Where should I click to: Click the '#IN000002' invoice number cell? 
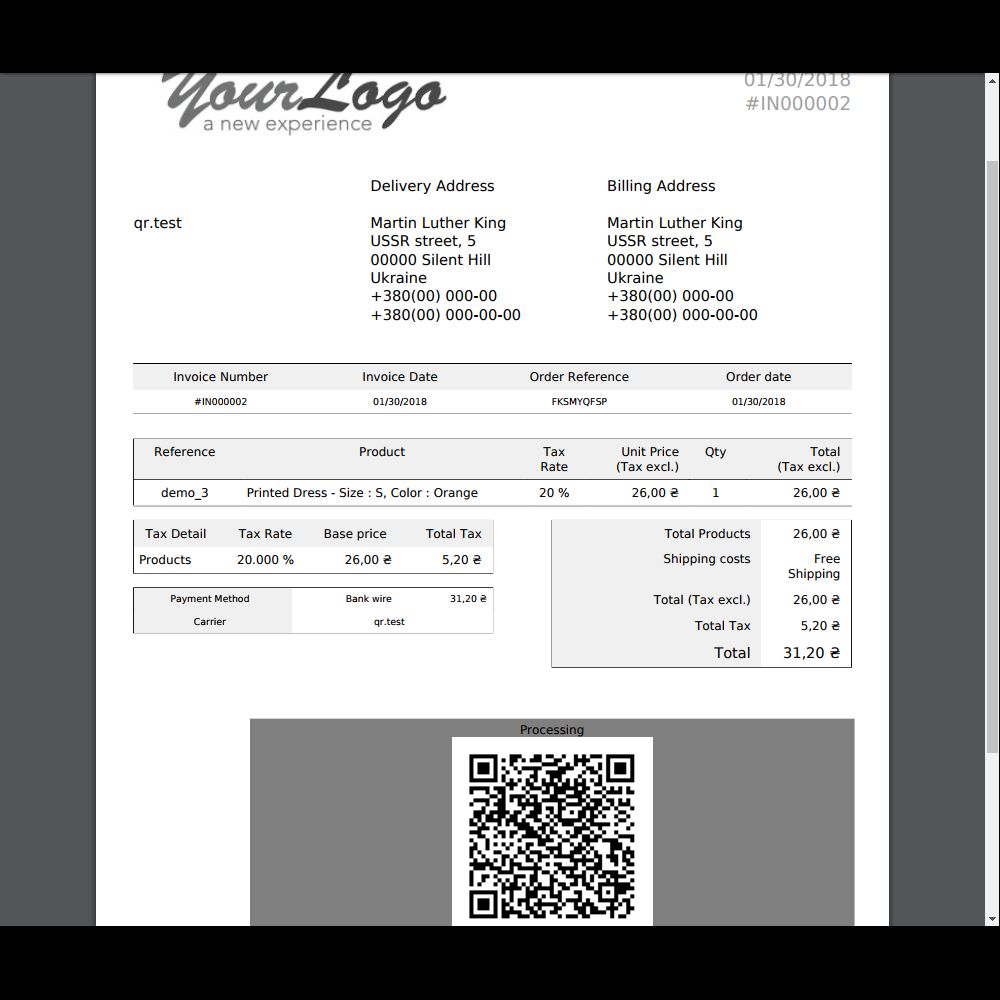tap(221, 402)
